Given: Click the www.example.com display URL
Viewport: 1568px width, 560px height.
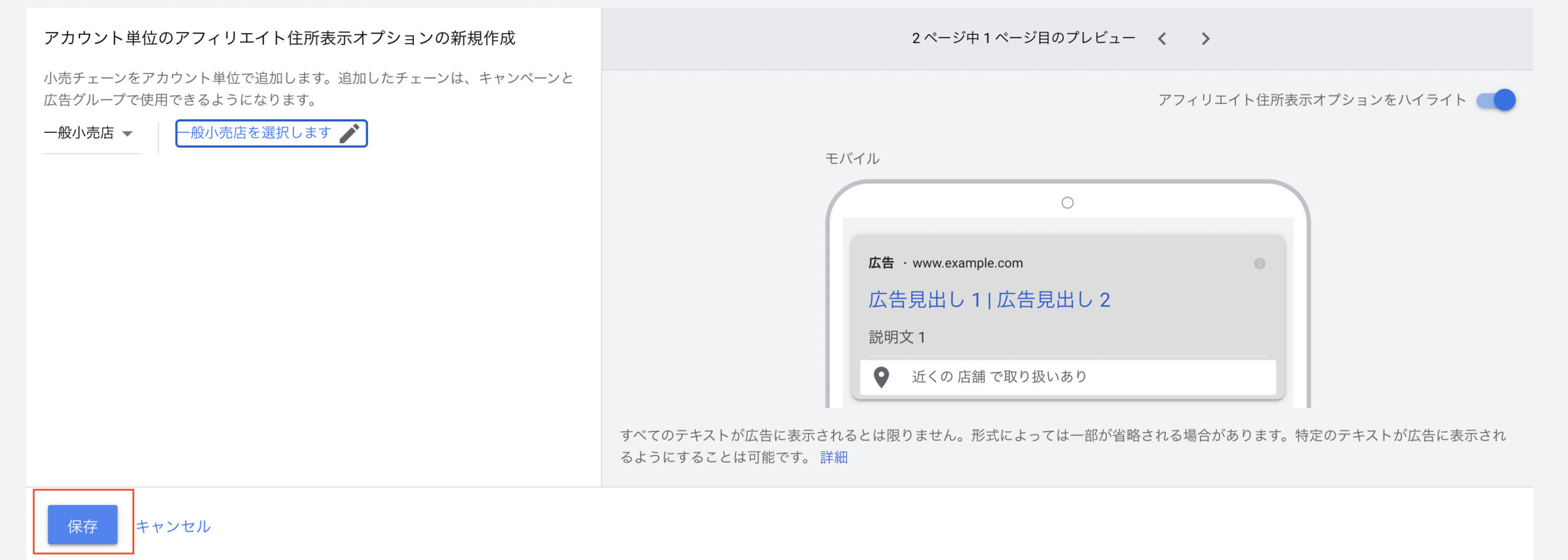Looking at the screenshot, I should (x=967, y=263).
